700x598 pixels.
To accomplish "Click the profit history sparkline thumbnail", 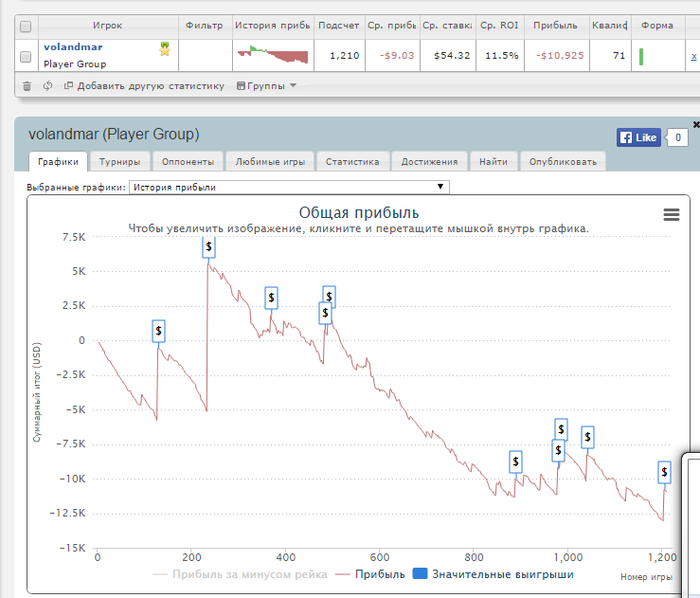I will pos(273,55).
